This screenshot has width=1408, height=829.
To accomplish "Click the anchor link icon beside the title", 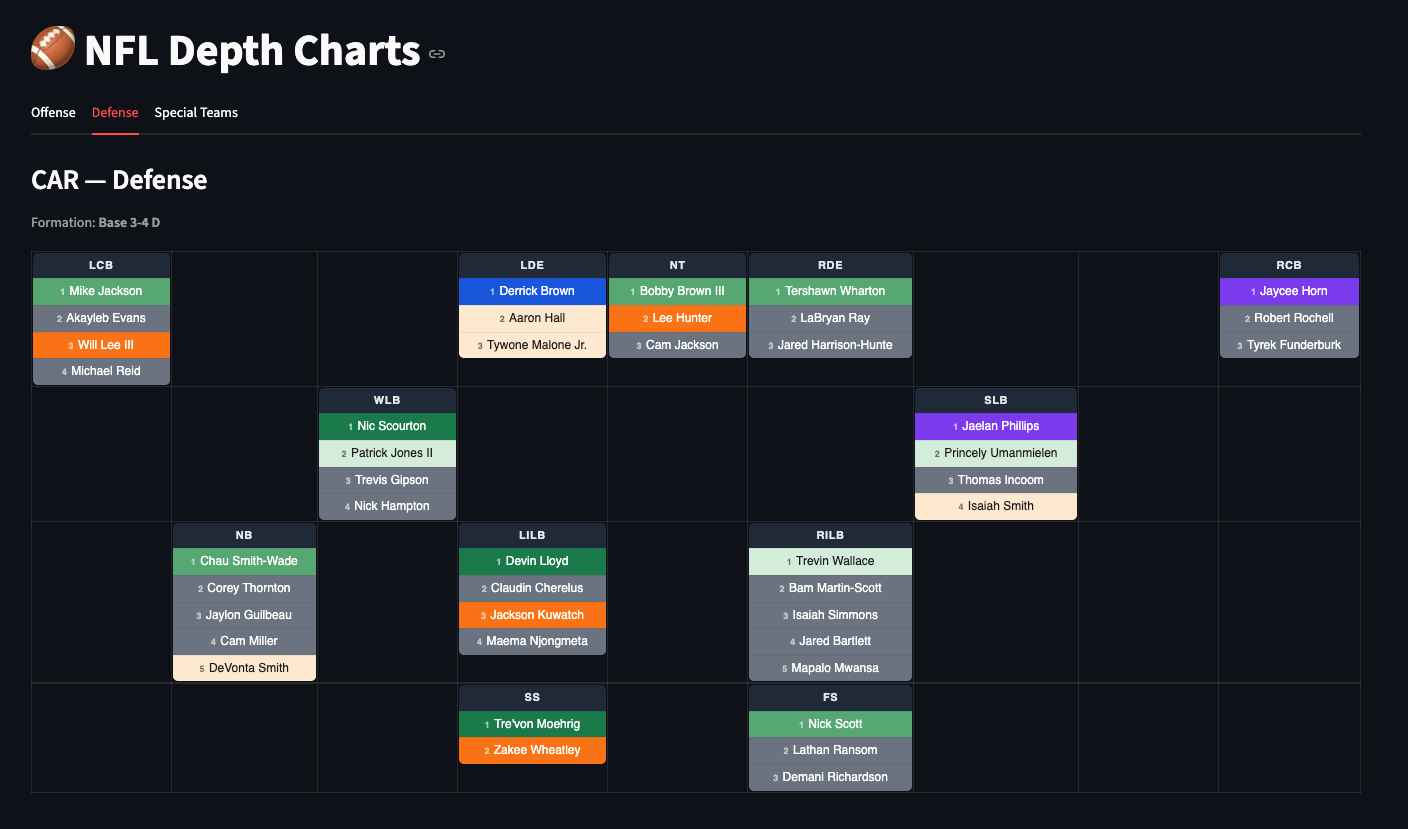I will click(x=437, y=54).
